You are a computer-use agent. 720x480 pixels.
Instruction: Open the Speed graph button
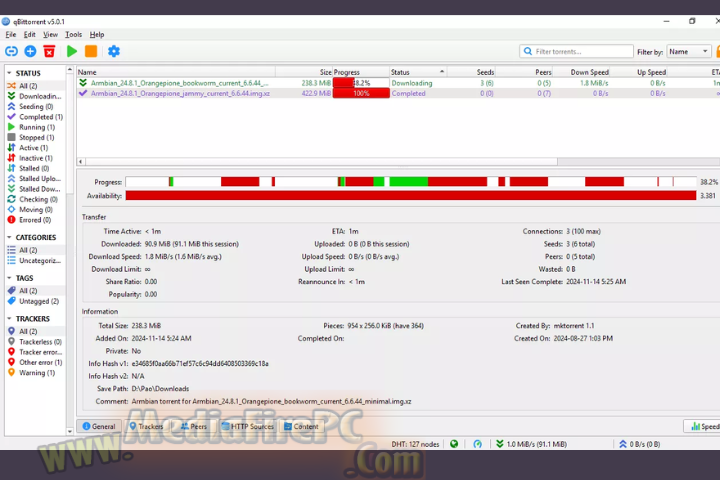pyautogui.click(x=704, y=426)
